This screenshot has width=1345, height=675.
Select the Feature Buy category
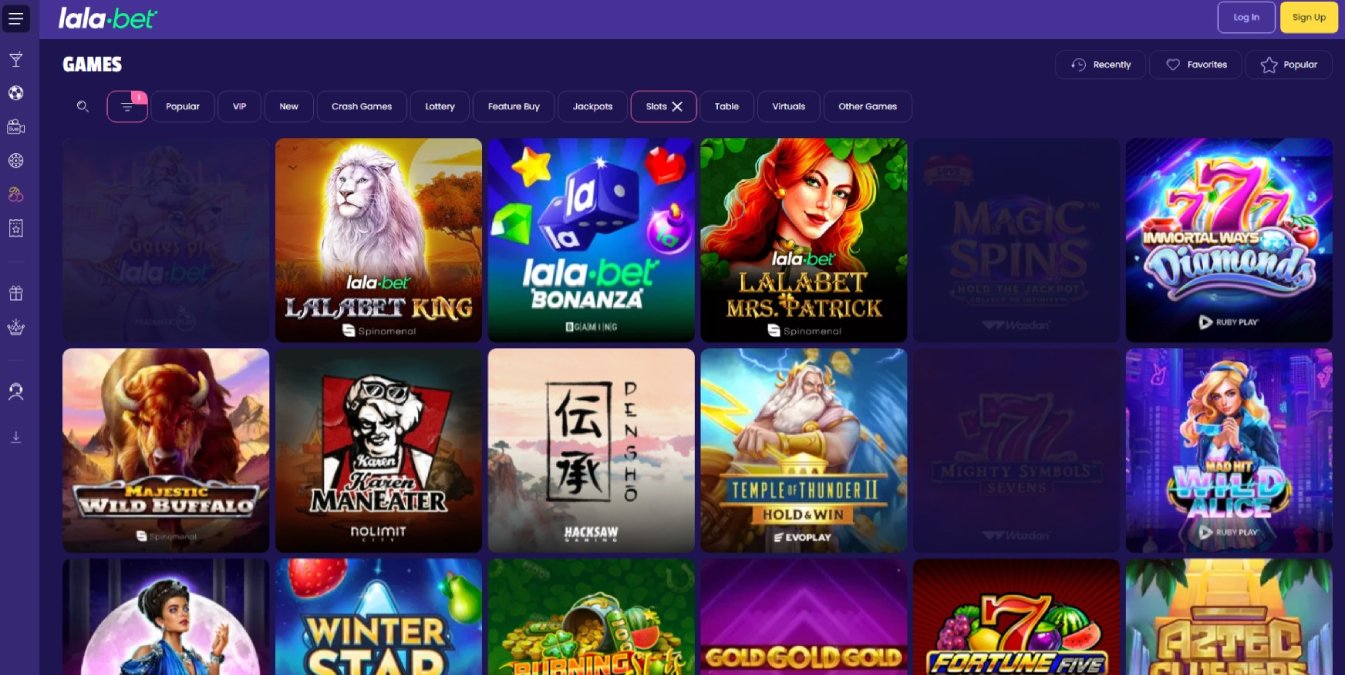514,106
